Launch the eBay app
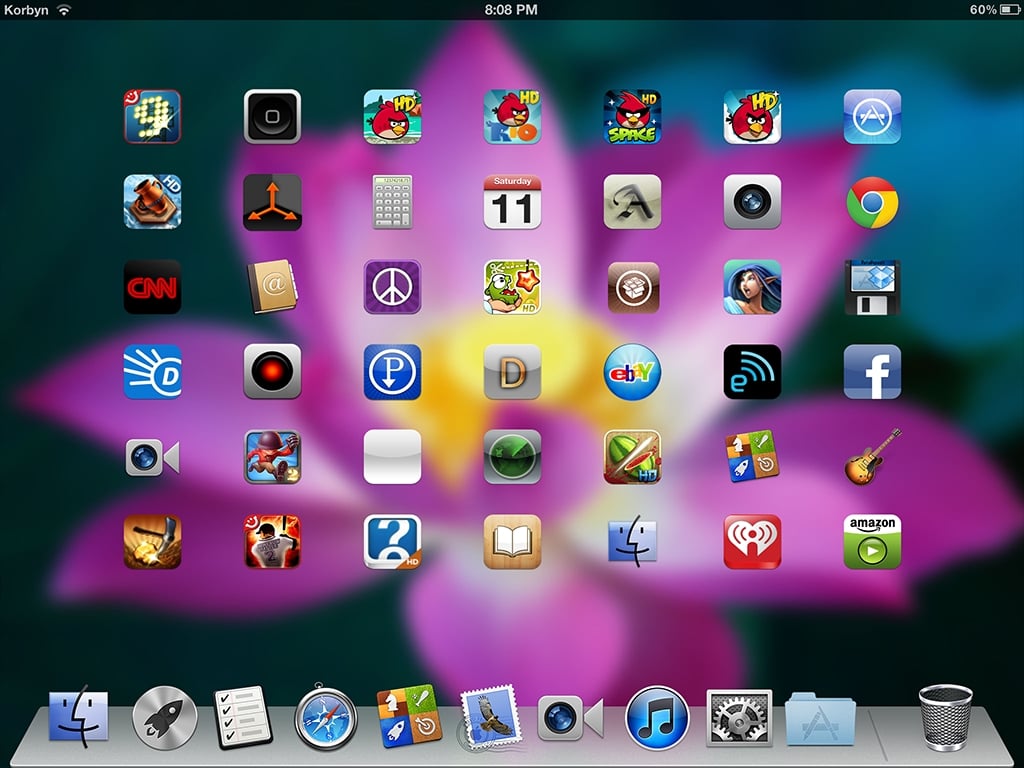Image resolution: width=1024 pixels, height=768 pixels. (x=632, y=372)
